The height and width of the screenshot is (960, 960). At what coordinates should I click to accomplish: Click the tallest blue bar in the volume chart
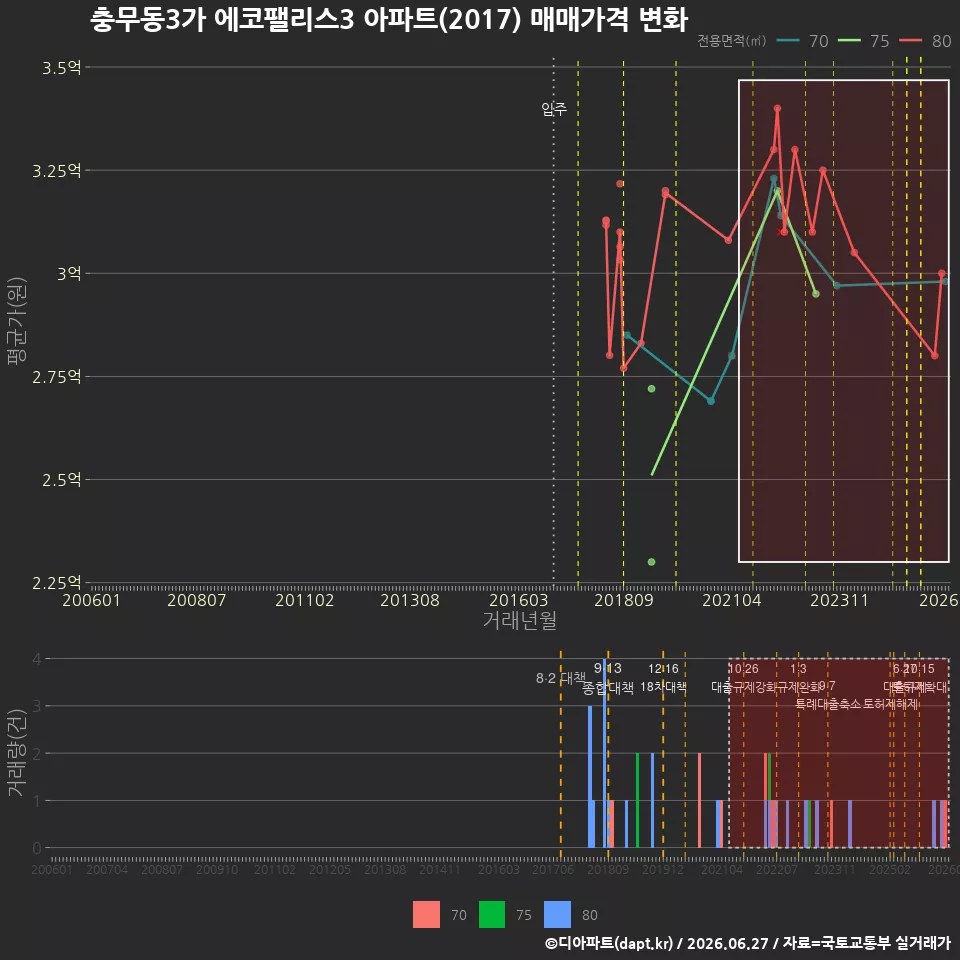coord(604,753)
